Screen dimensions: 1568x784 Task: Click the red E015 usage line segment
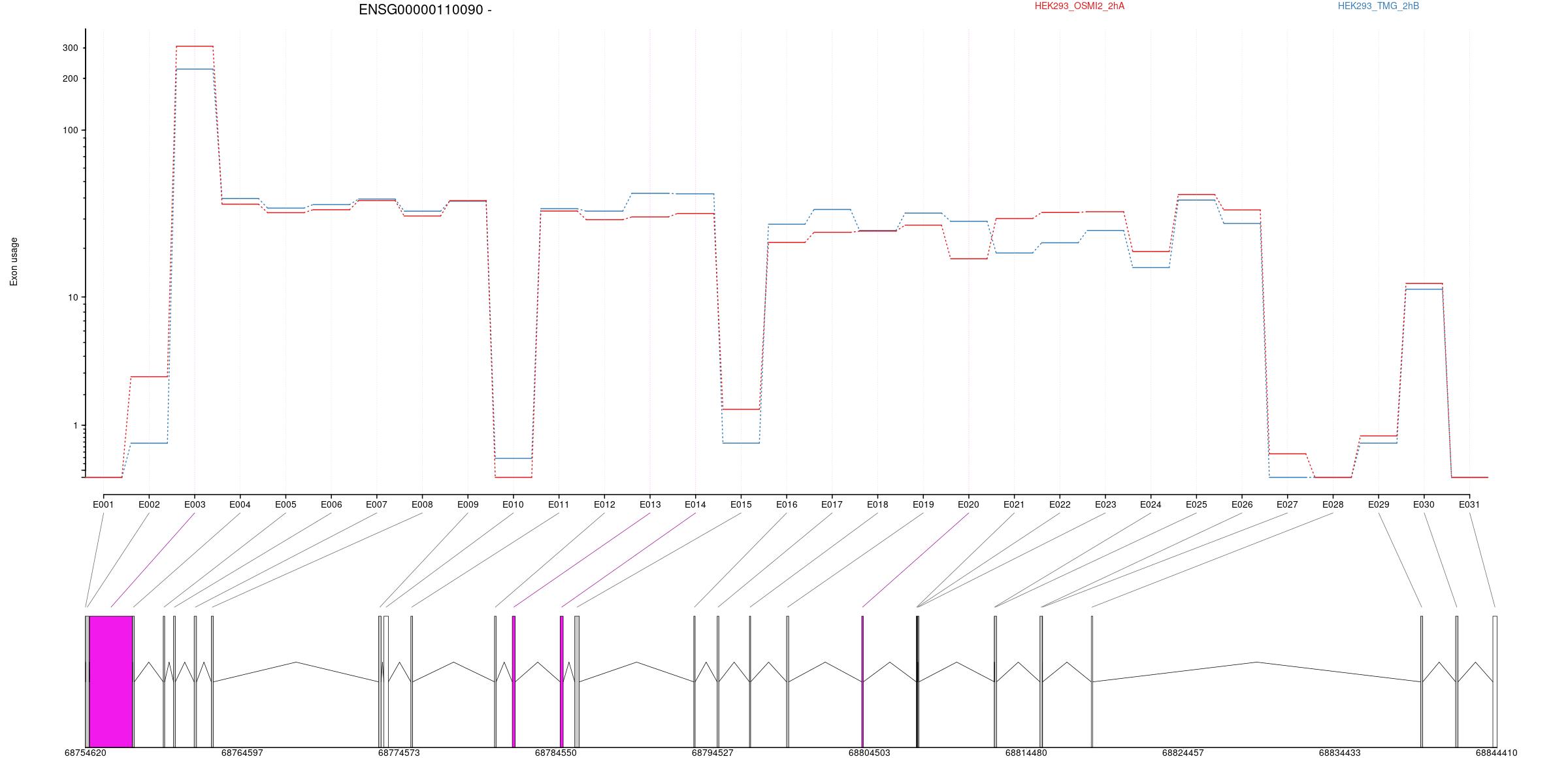(741, 410)
